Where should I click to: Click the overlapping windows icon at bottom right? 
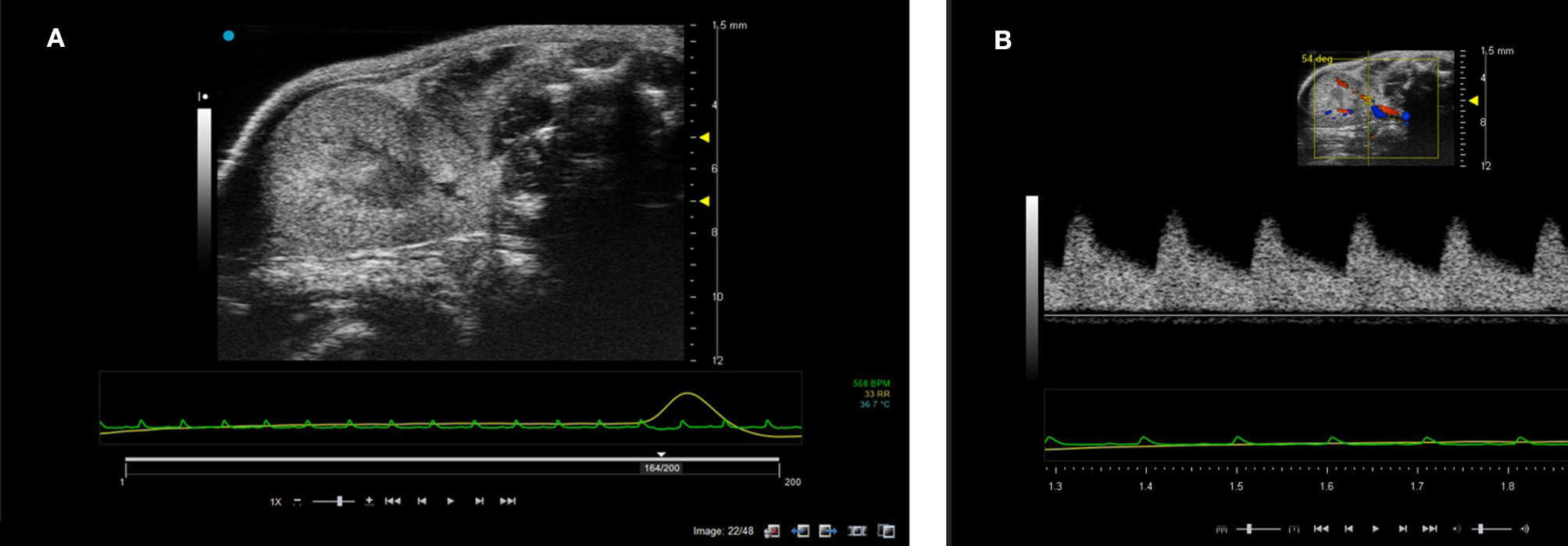[x=886, y=531]
